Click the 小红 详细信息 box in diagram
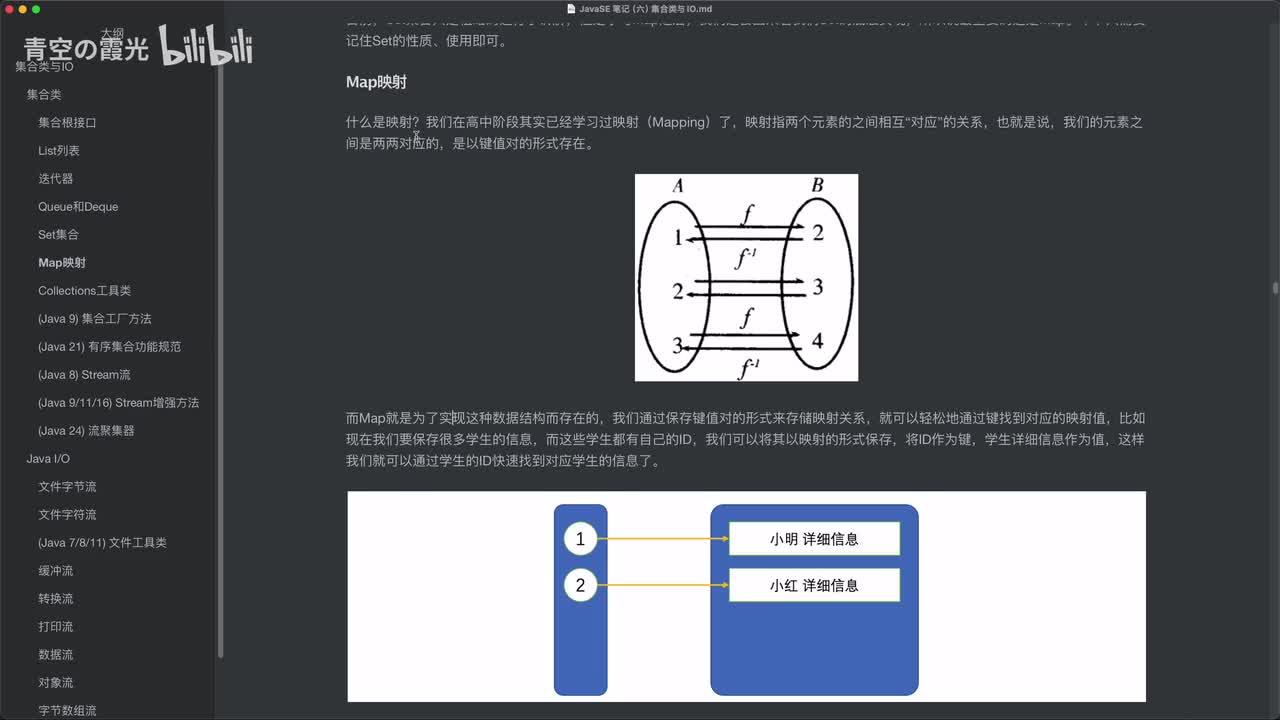The image size is (1280, 720). coord(814,585)
